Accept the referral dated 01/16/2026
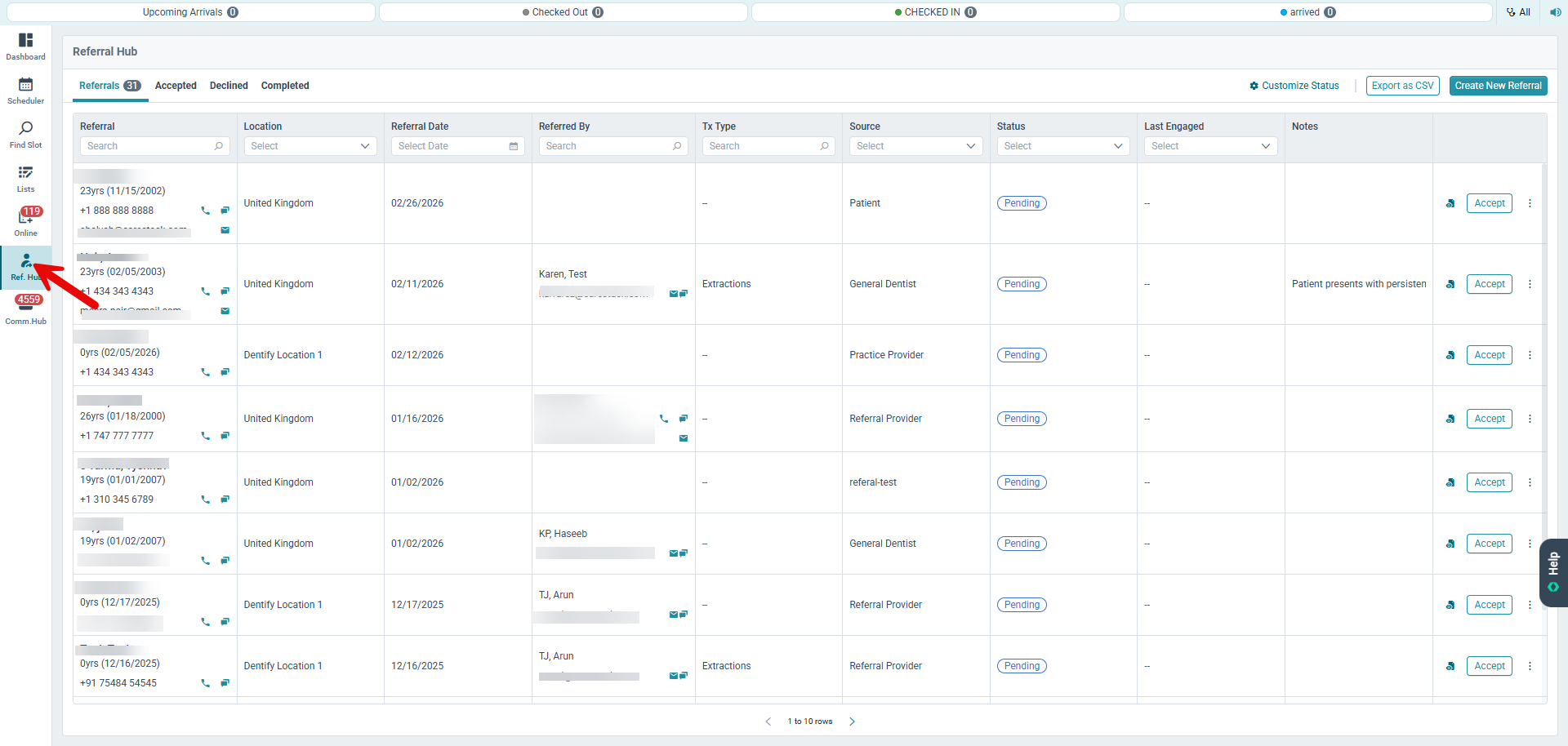Image resolution: width=1568 pixels, height=746 pixels. point(1490,419)
